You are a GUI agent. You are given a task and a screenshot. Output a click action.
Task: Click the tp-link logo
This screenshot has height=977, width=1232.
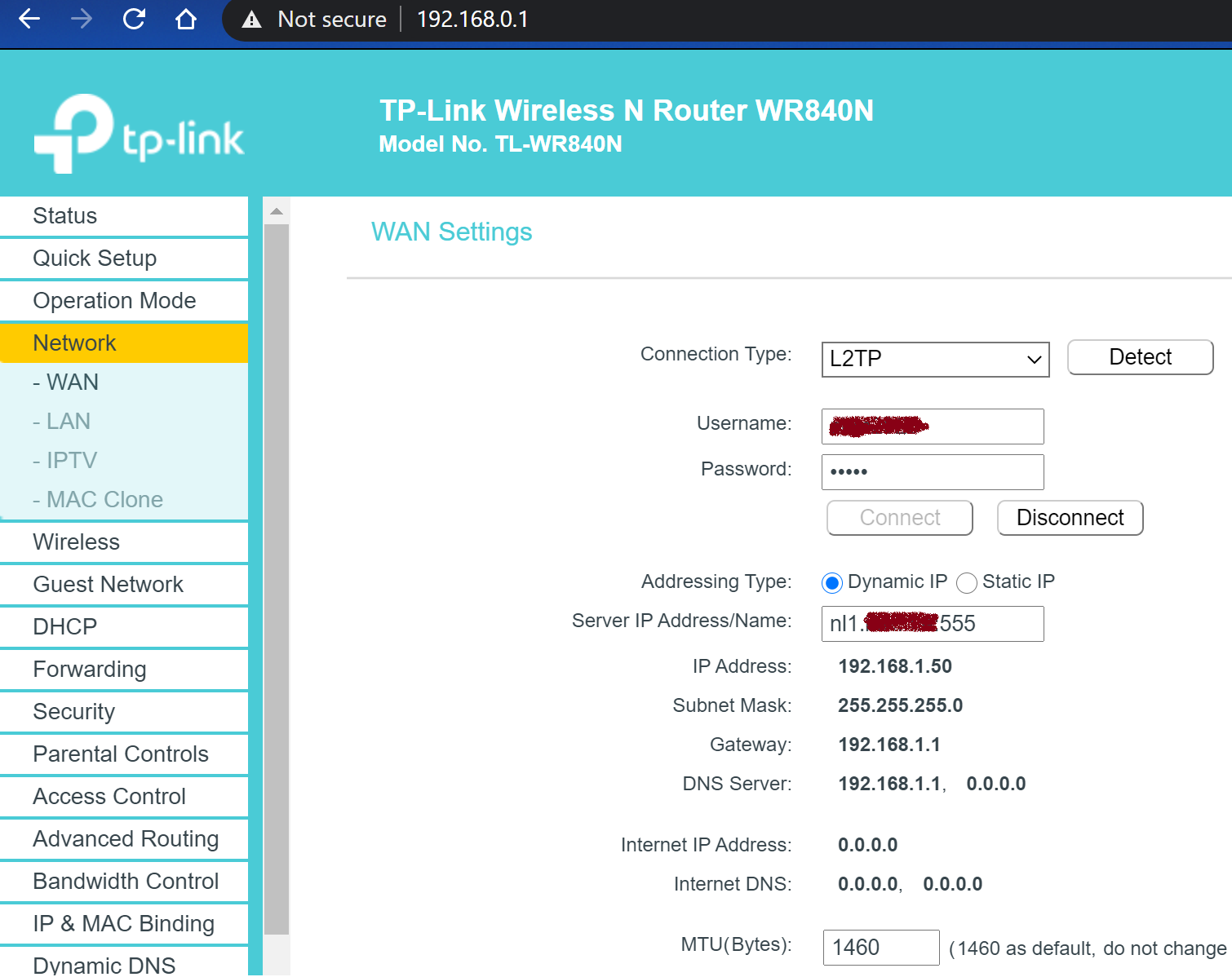click(139, 132)
